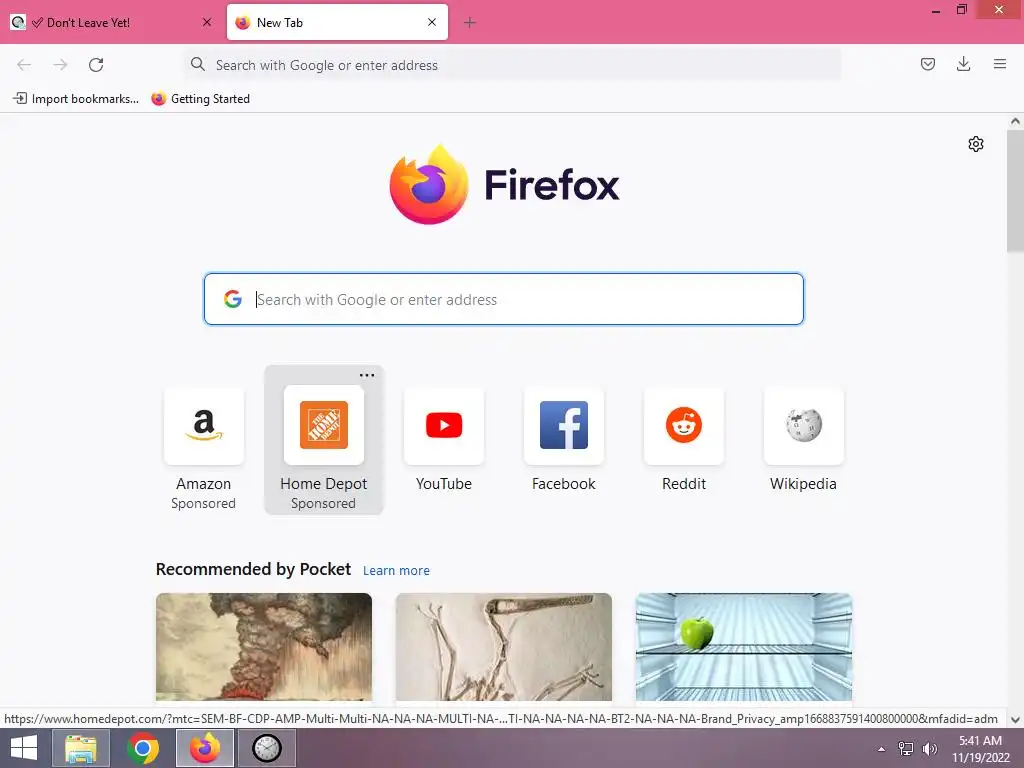Open clock app in taskbar
The width and height of the screenshot is (1024, 768).
pyautogui.click(x=267, y=748)
